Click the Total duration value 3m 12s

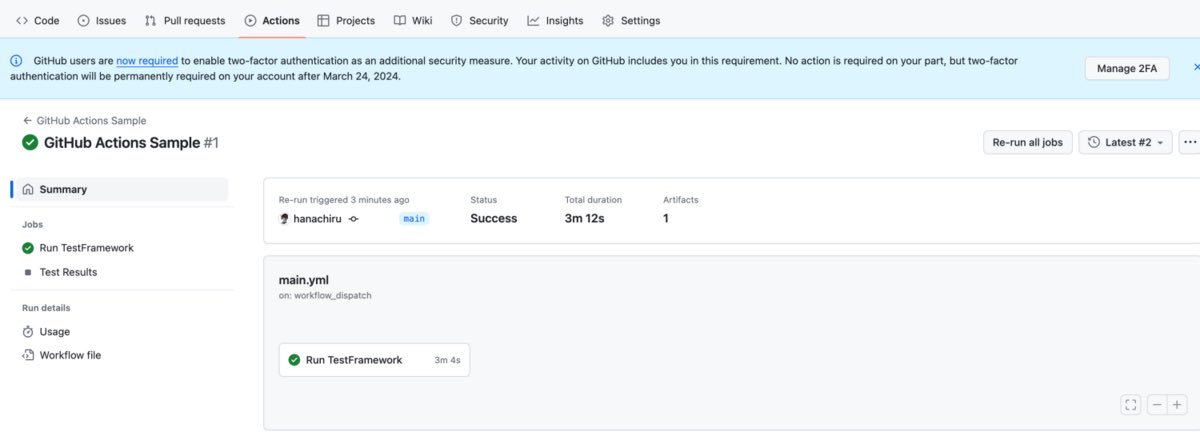[585, 218]
